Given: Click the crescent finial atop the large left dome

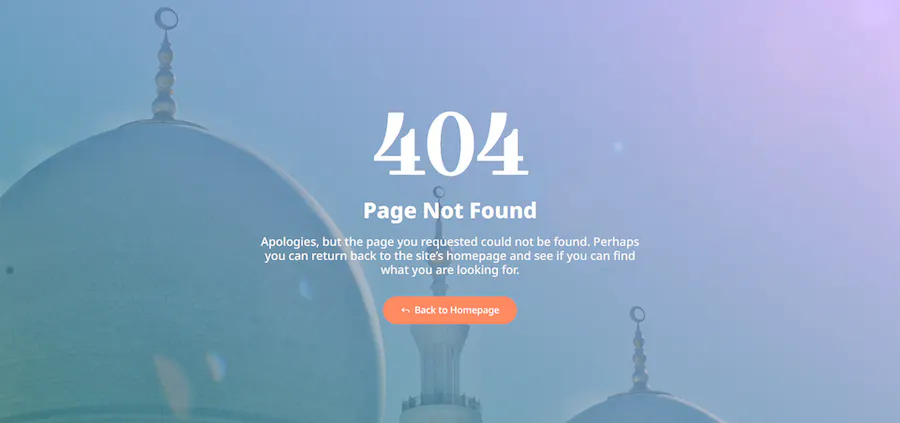Looking at the screenshot, I should (166, 18).
